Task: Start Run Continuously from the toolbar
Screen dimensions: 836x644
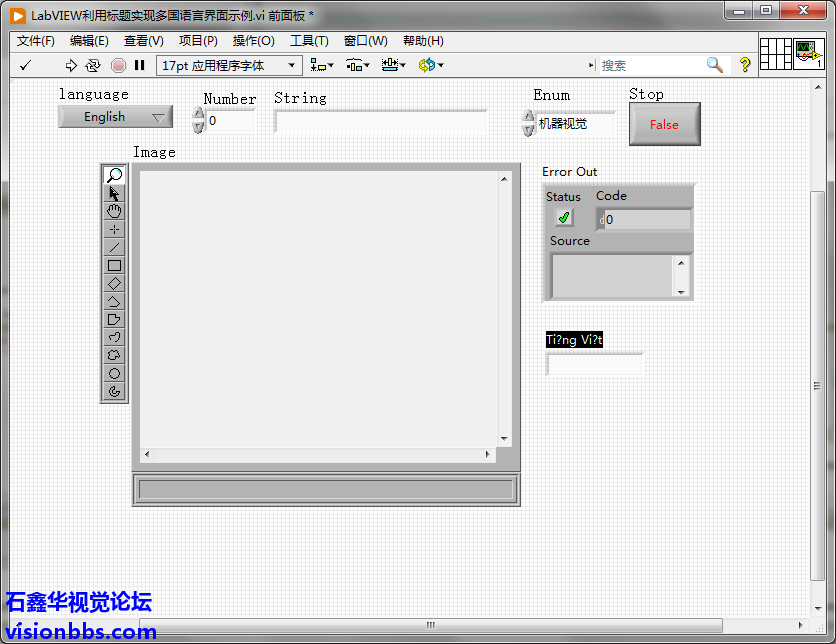Action: (x=93, y=65)
